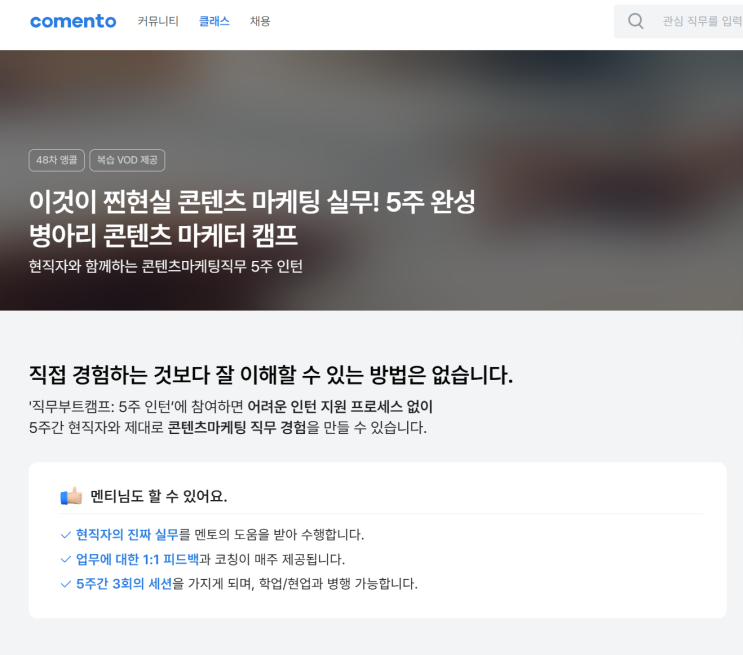
Task: Click the bold 콘텐츠마케팅 직무 경험 text
Action: [x=237, y=428]
